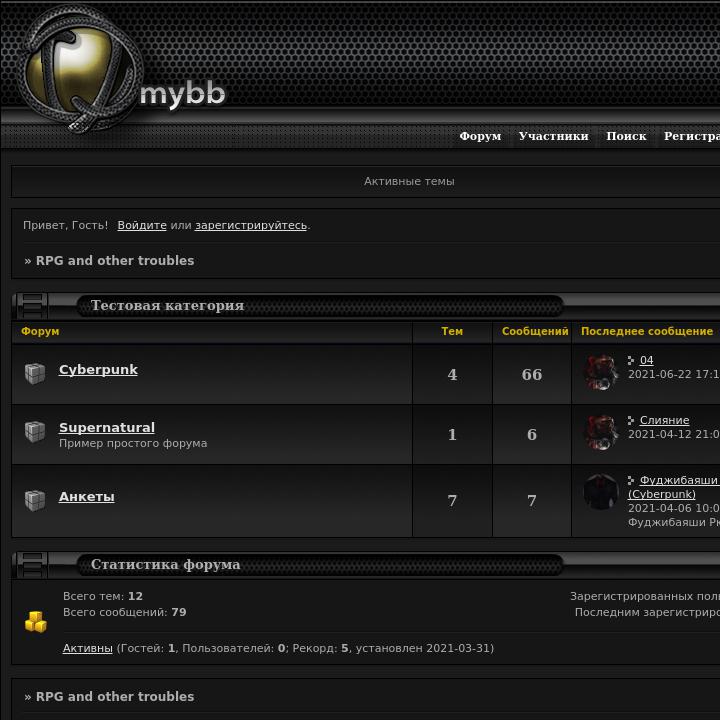Open the Поиск menu item
The width and height of the screenshot is (720, 720).
[x=626, y=136]
